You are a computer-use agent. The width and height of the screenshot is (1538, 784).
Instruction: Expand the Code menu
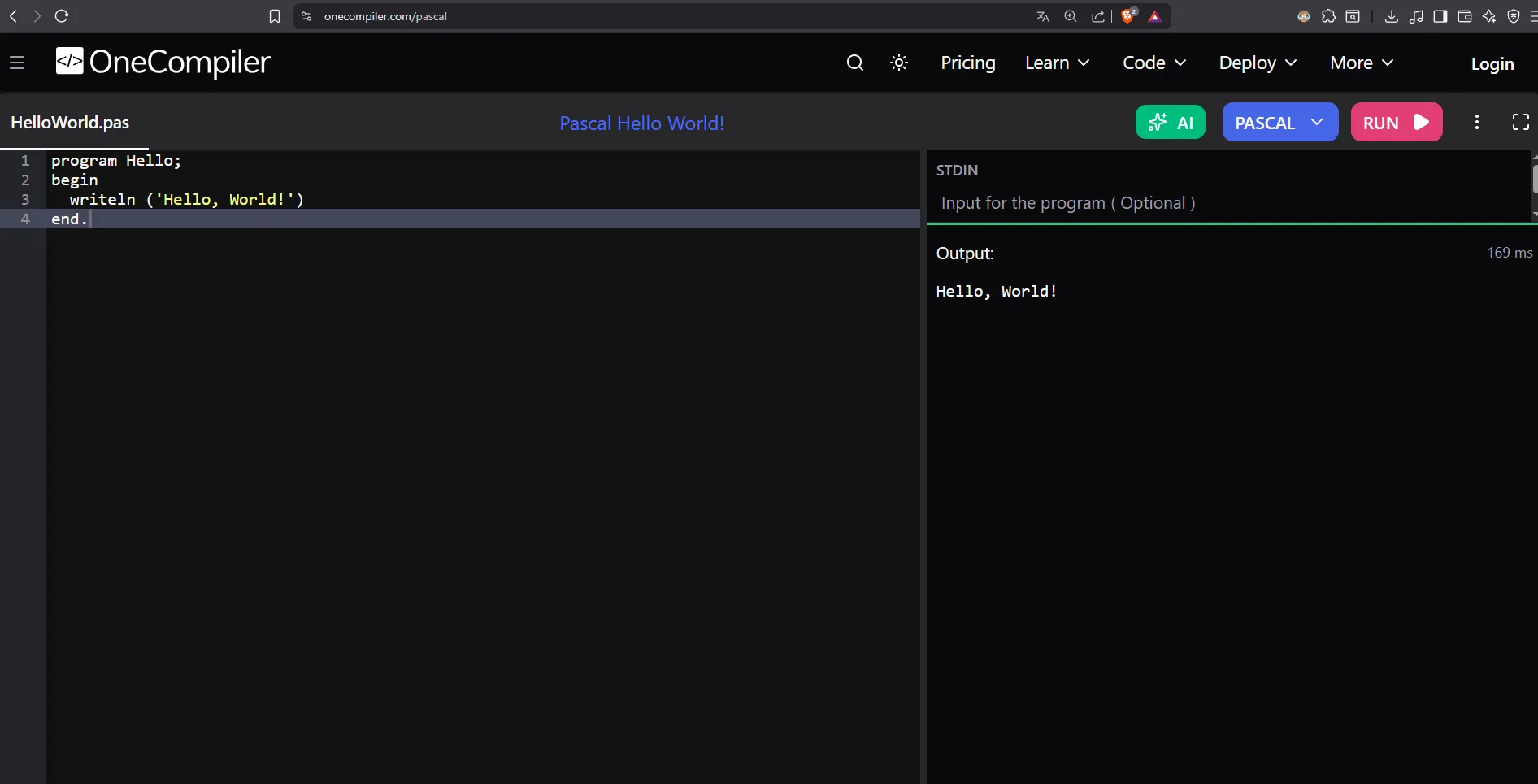[1153, 63]
